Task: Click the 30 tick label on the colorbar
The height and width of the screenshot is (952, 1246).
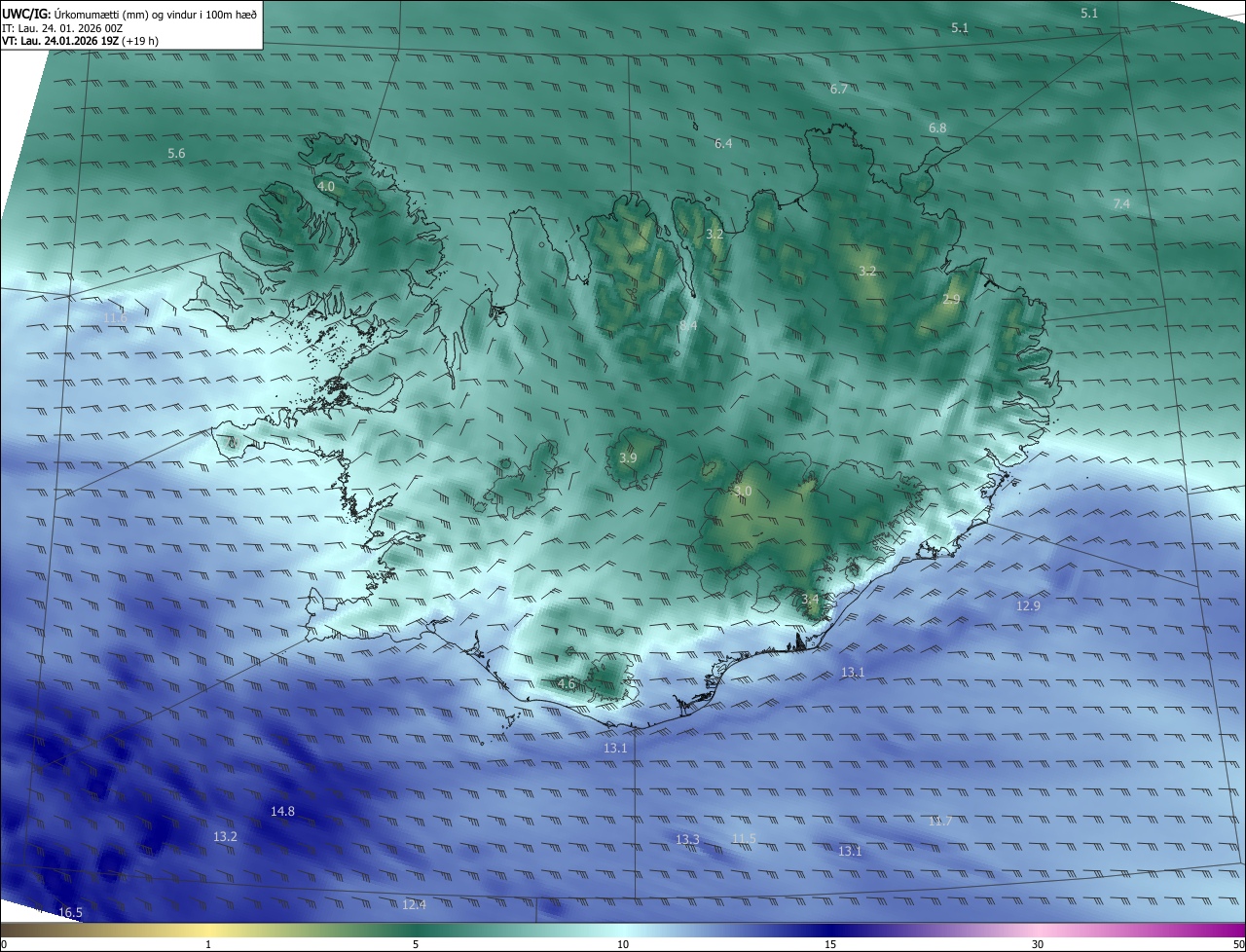Action: pyautogui.click(x=1038, y=944)
